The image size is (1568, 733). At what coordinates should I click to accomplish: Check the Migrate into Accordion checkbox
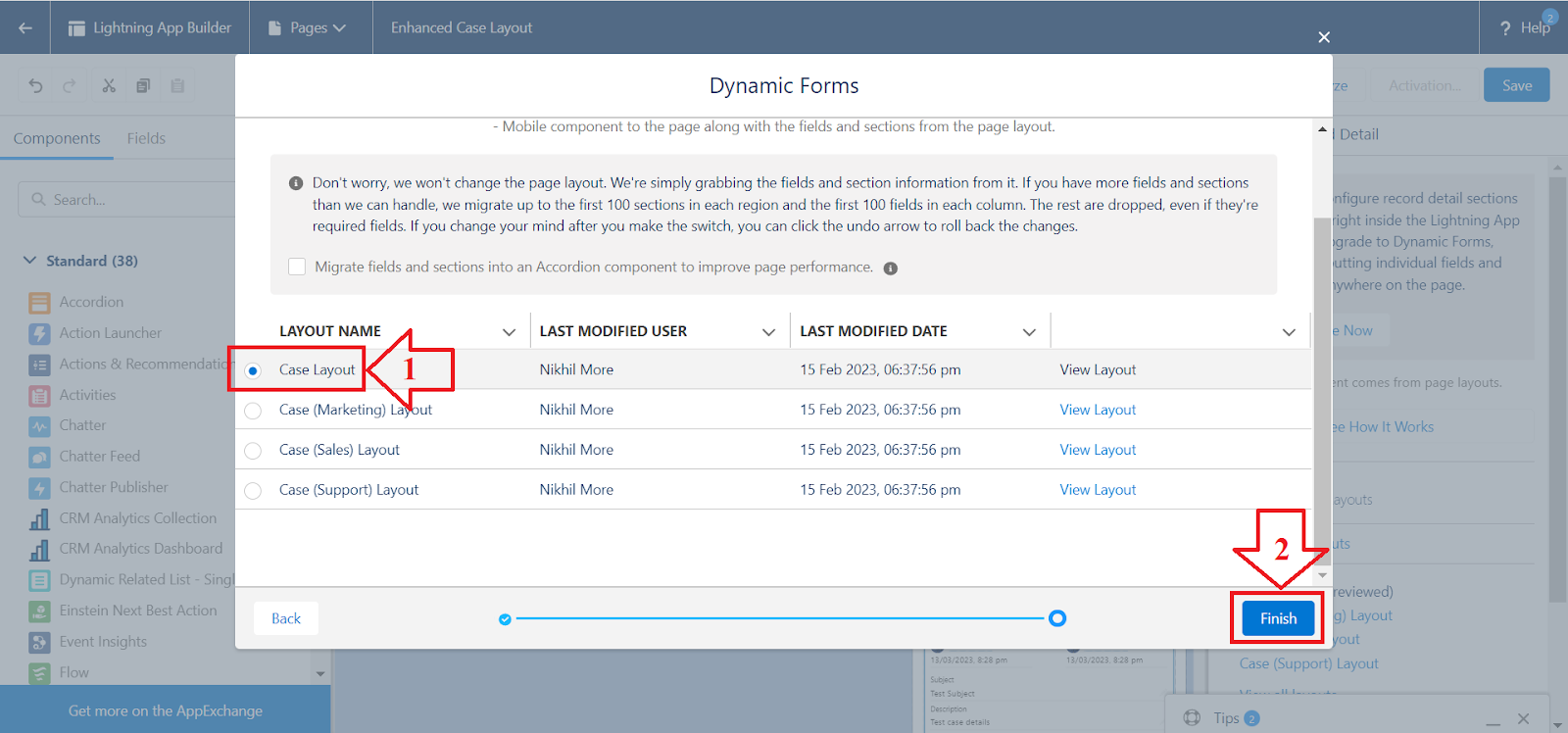tap(297, 267)
